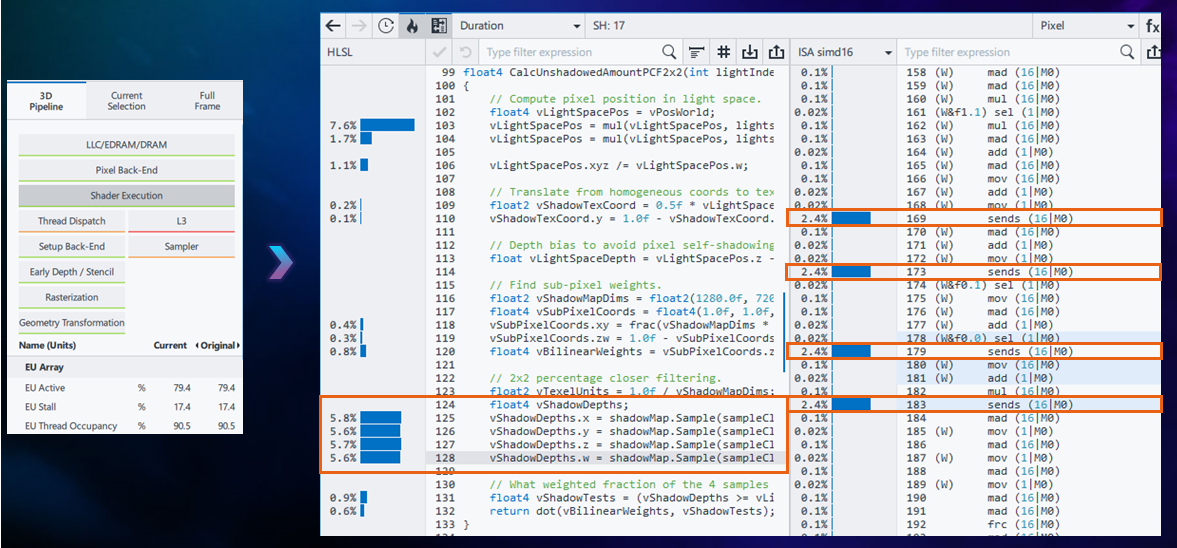Click the filter lines icon

[697, 52]
